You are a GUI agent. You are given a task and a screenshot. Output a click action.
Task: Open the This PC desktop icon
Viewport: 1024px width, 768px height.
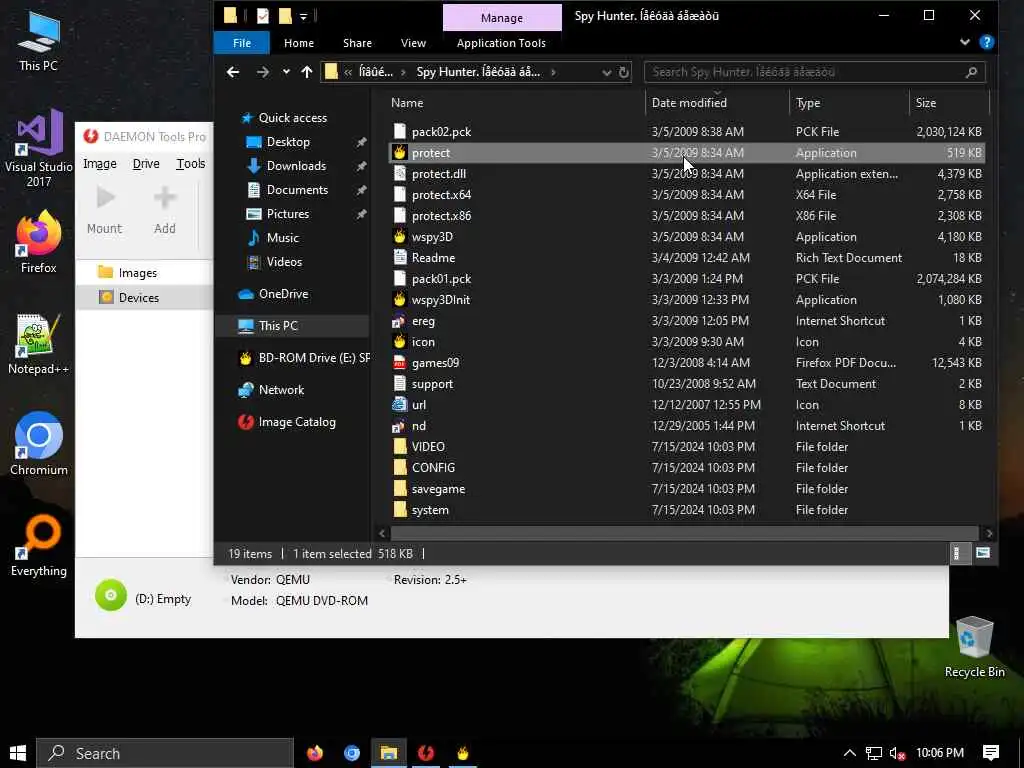point(38,40)
